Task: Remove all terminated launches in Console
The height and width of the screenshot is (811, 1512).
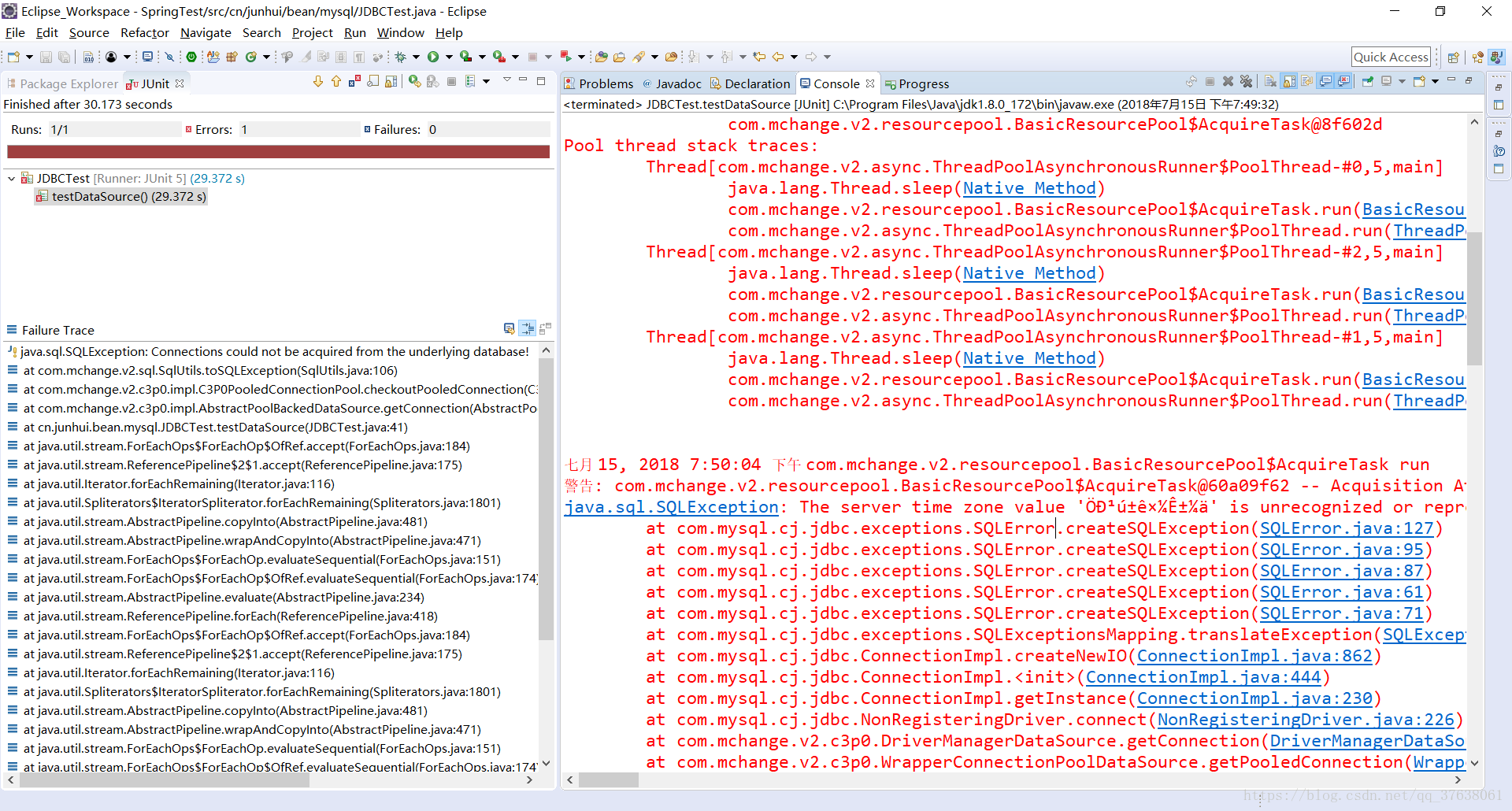Action: click(x=1246, y=82)
